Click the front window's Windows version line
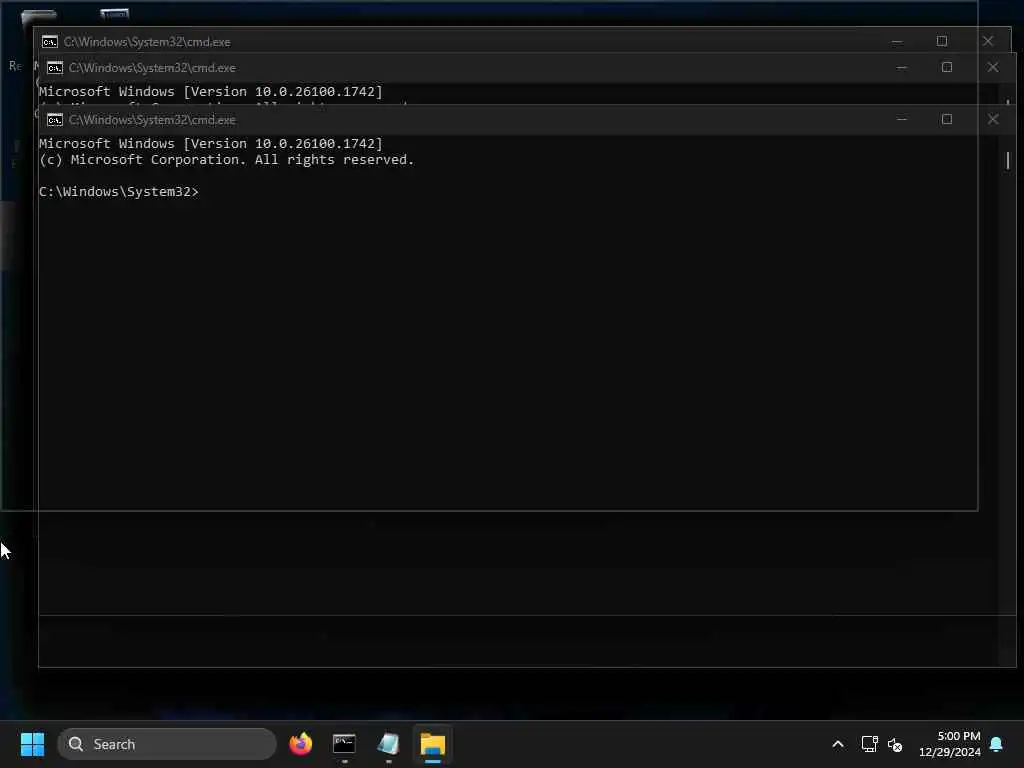Image resolution: width=1024 pixels, height=768 pixels. click(210, 143)
